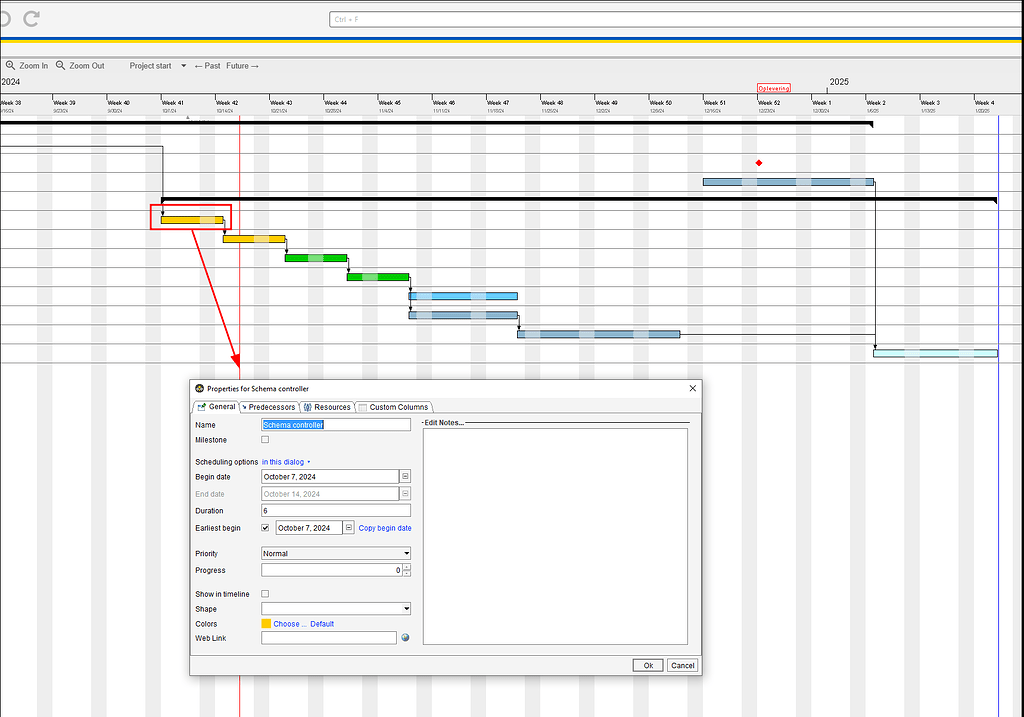Enable the Milestone checkbox
This screenshot has height=717, width=1024.
point(264,439)
